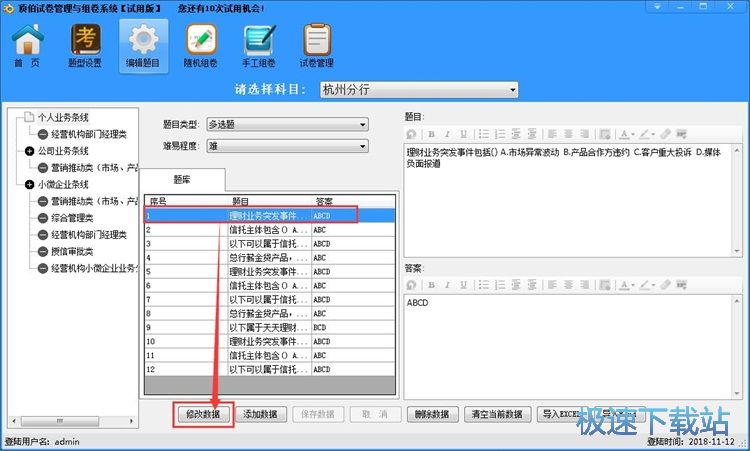Select row 12 in the question table
Screen dimensions: 750x451
[x=270, y=369]
